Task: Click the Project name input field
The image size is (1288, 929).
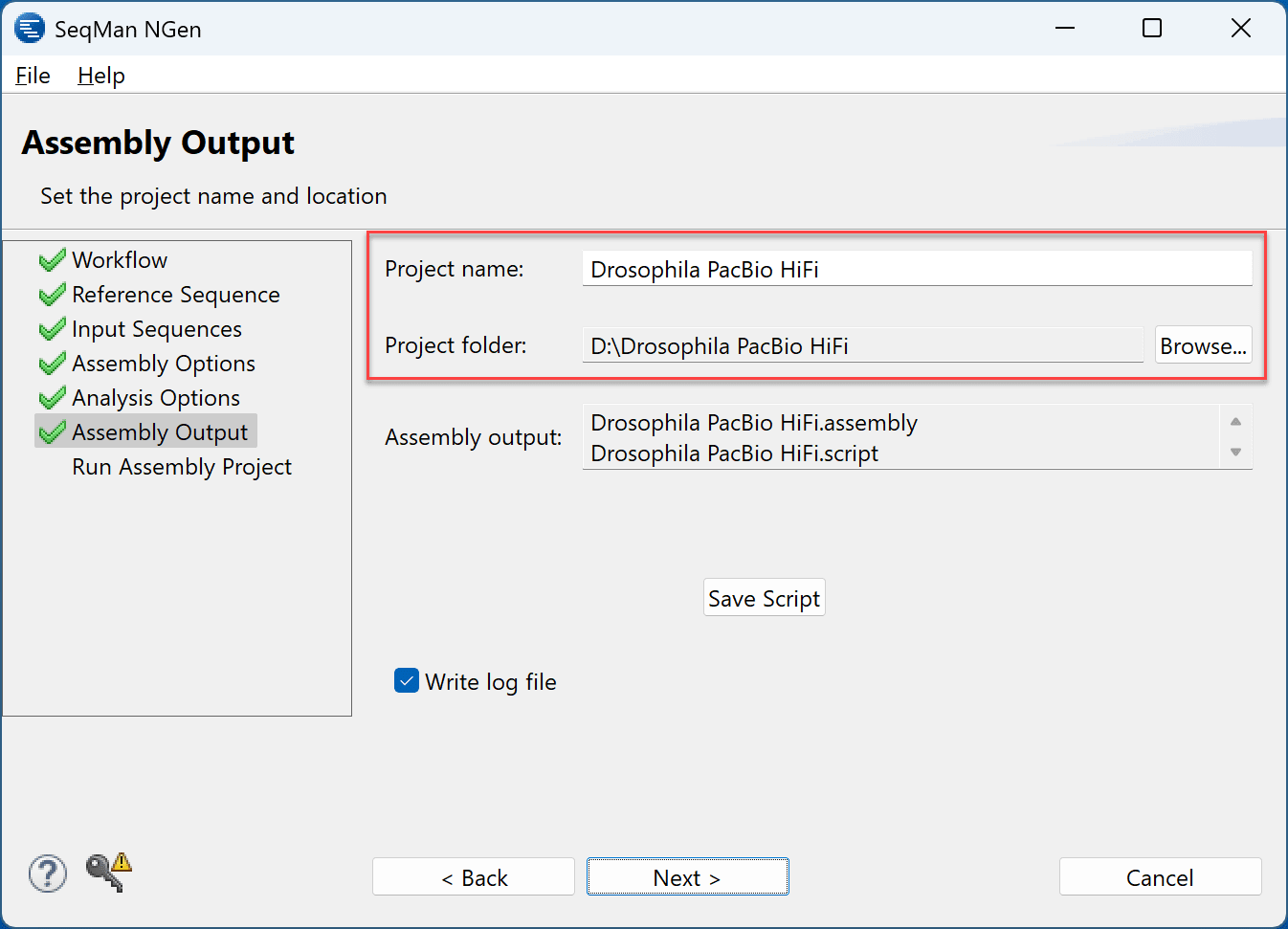Action: (917, 269)
